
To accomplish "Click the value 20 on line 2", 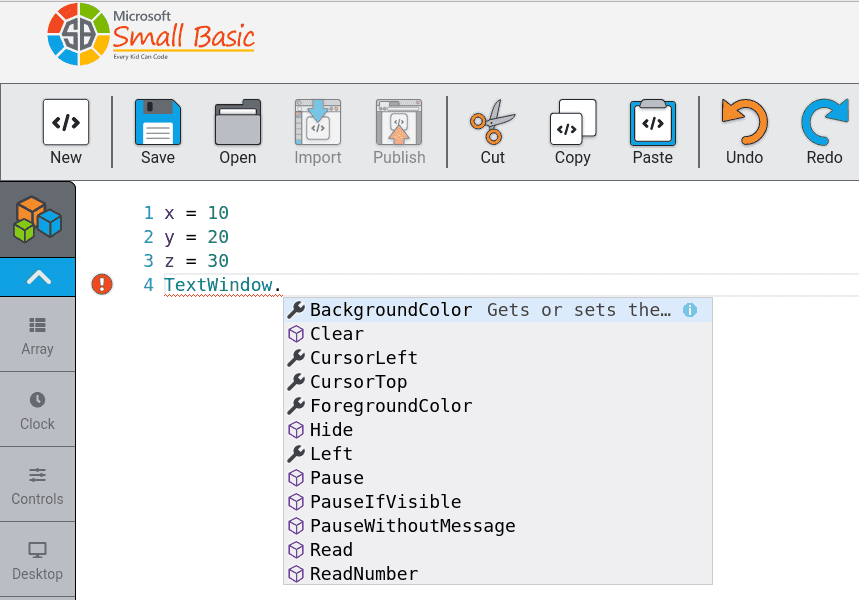I will (x=218, y=237).
